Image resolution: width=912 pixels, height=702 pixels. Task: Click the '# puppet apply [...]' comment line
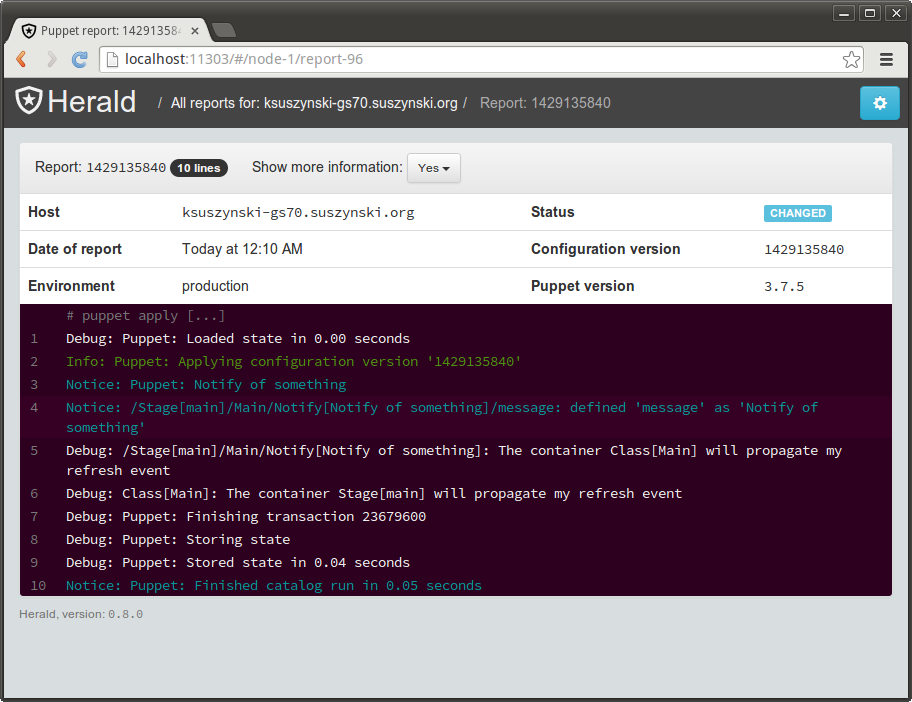[145, 316]
